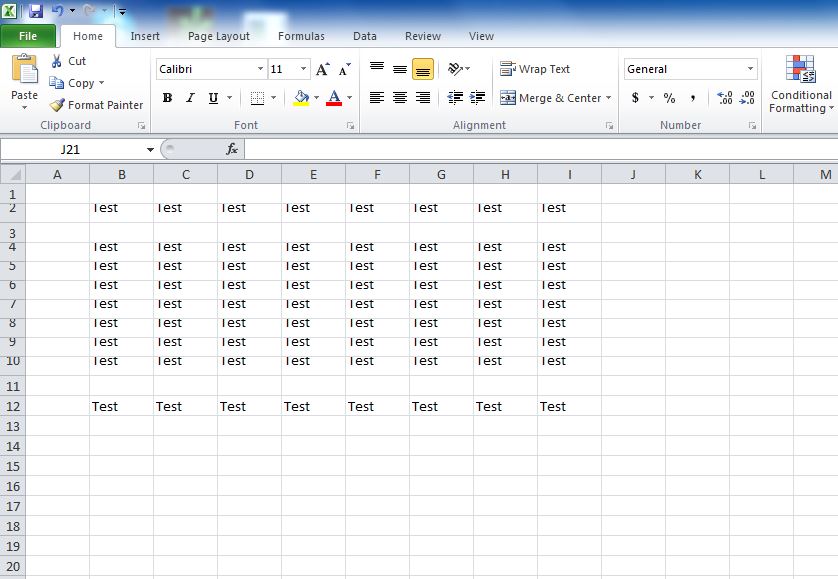Viewport: 838px width, 579px height.
Task: Toggle Italic formatting
Action: (x=190, y=98)
